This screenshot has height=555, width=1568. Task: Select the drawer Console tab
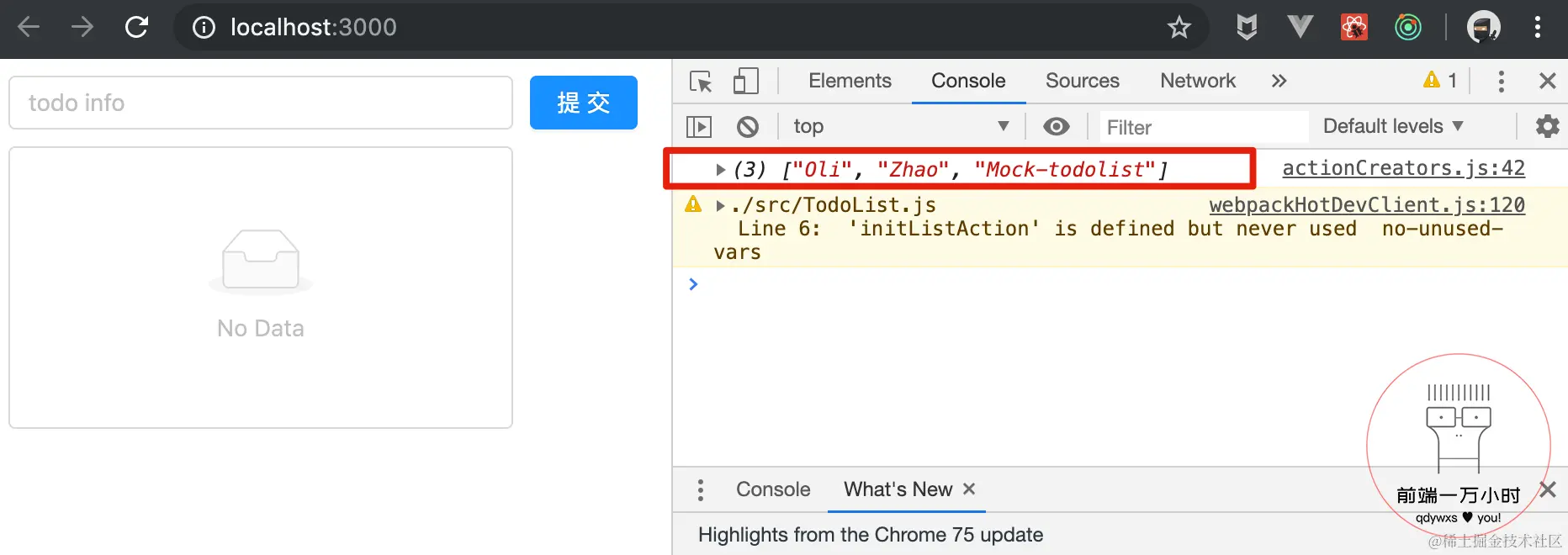pos(773,489)
